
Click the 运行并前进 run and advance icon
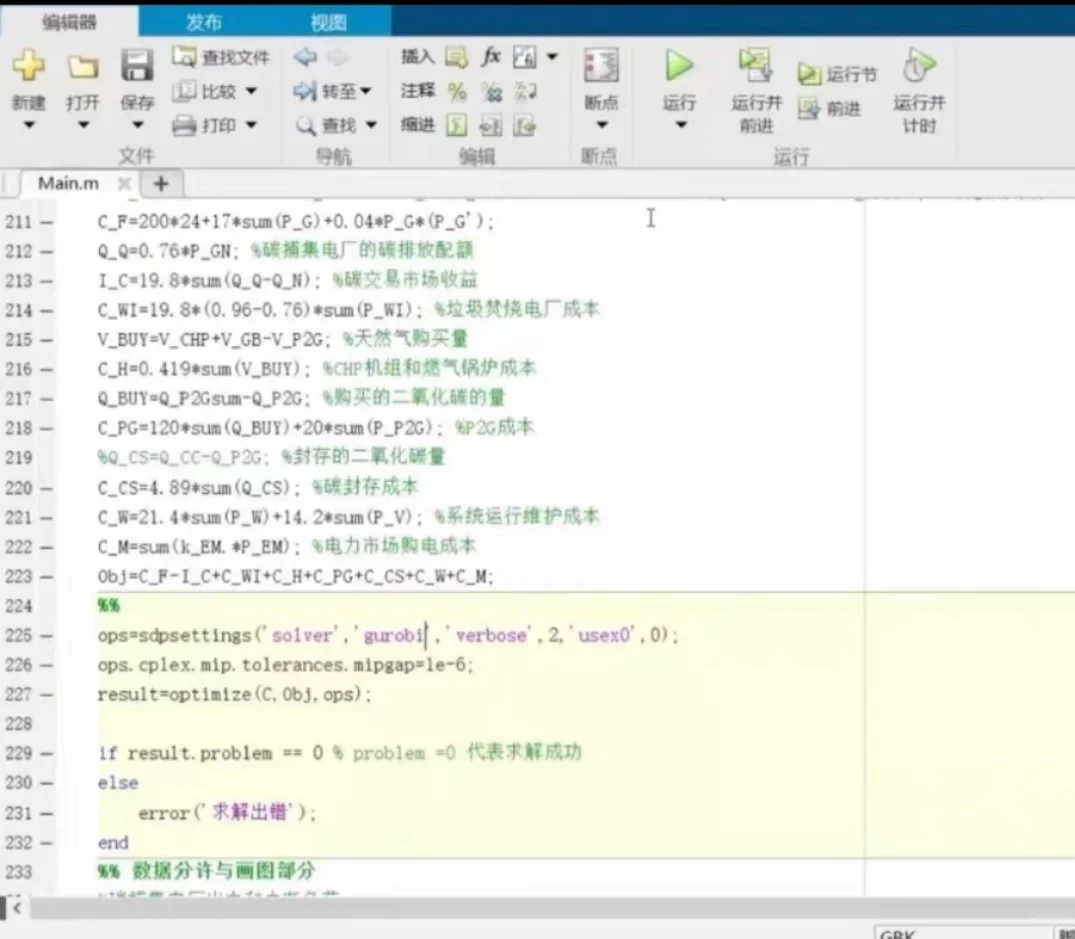tap(756, 65)
